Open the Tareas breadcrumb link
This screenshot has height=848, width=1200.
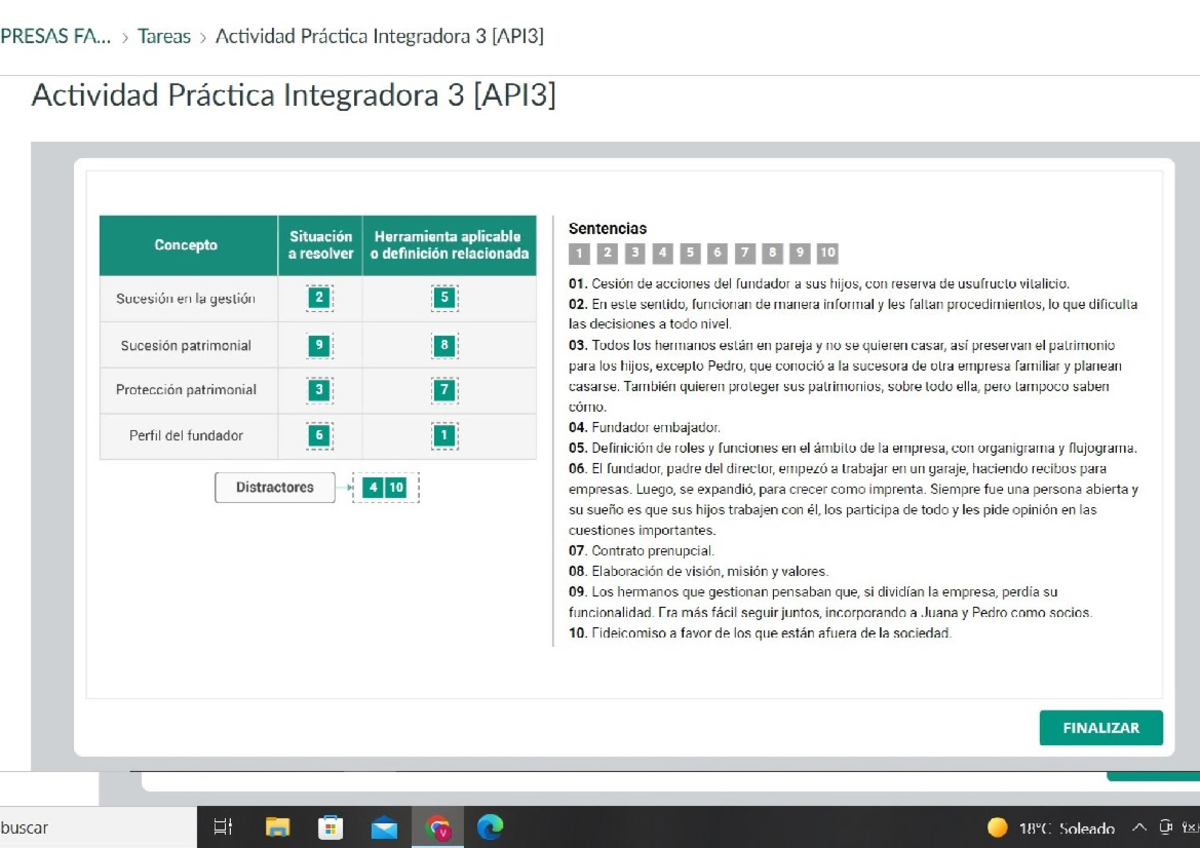[164, 35]
